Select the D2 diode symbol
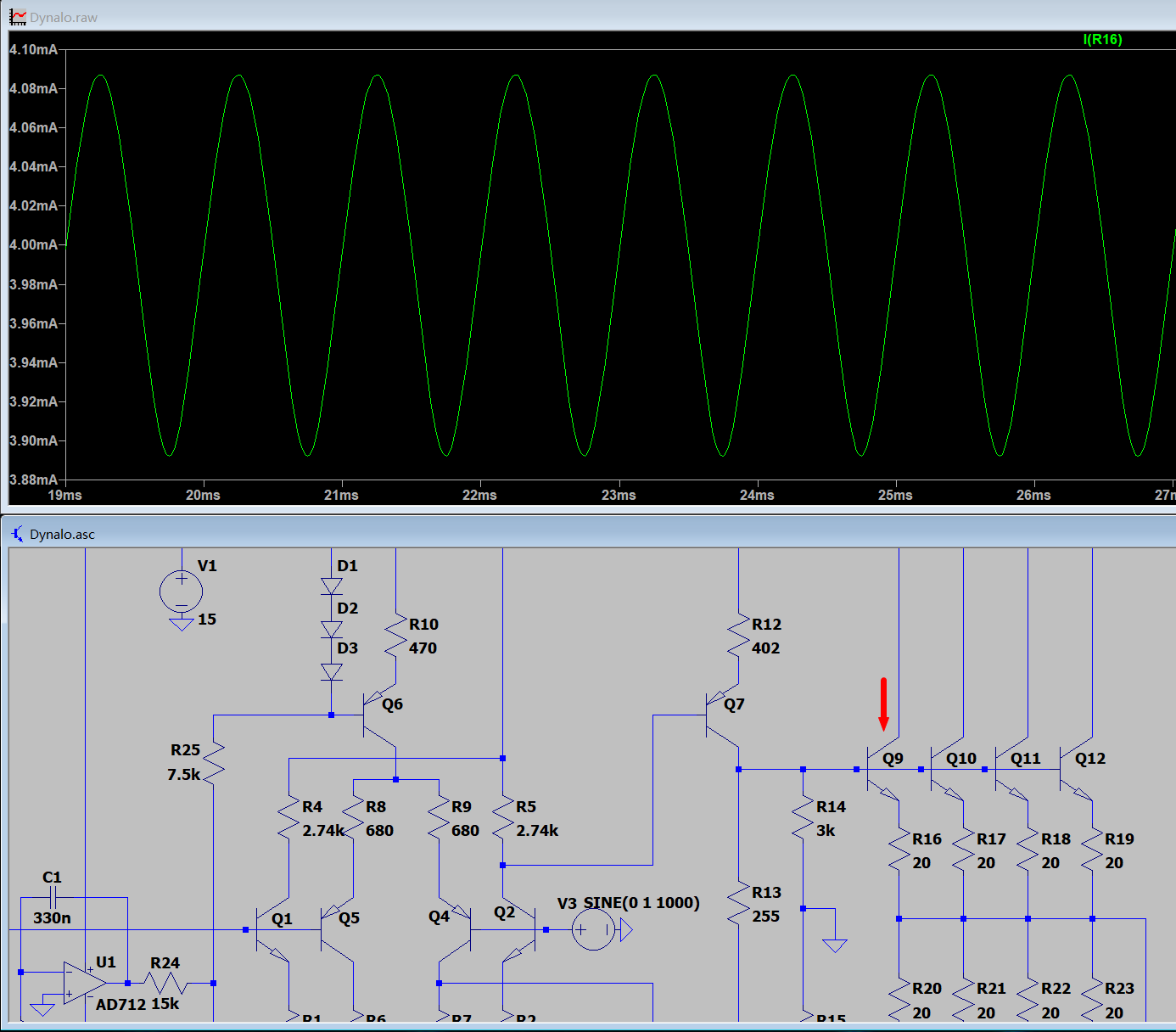 point(332,628)
